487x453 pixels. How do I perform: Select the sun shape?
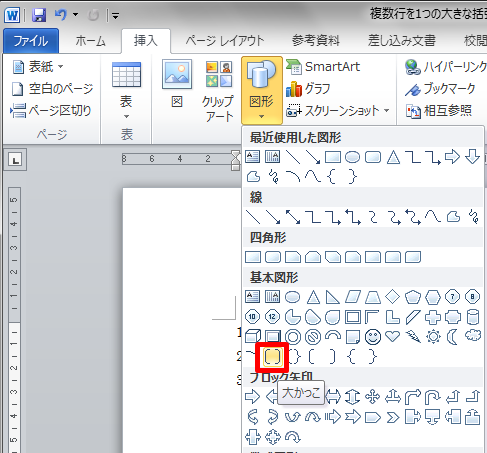coord(433,337)
